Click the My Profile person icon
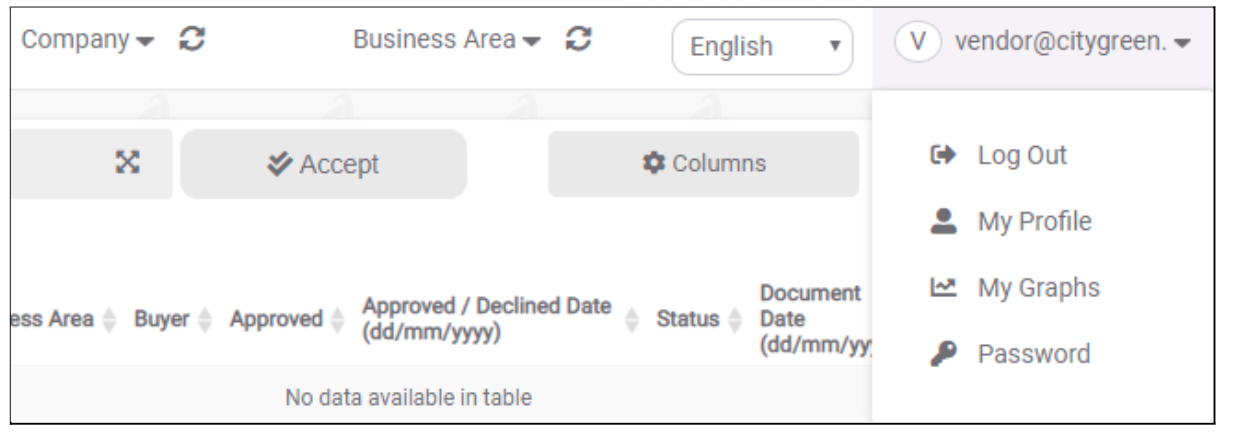The width and height of the screenshot is (1244, 433). [942, 222]
